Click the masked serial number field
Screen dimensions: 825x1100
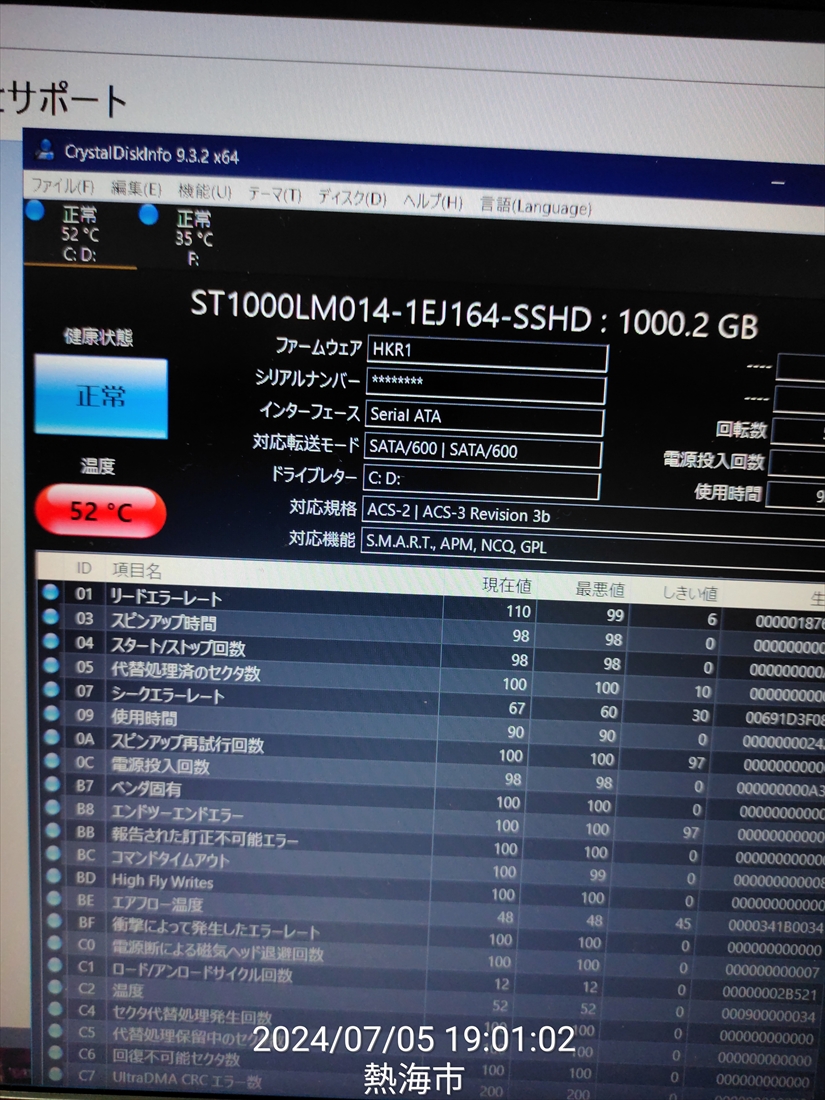pos(485,388)
